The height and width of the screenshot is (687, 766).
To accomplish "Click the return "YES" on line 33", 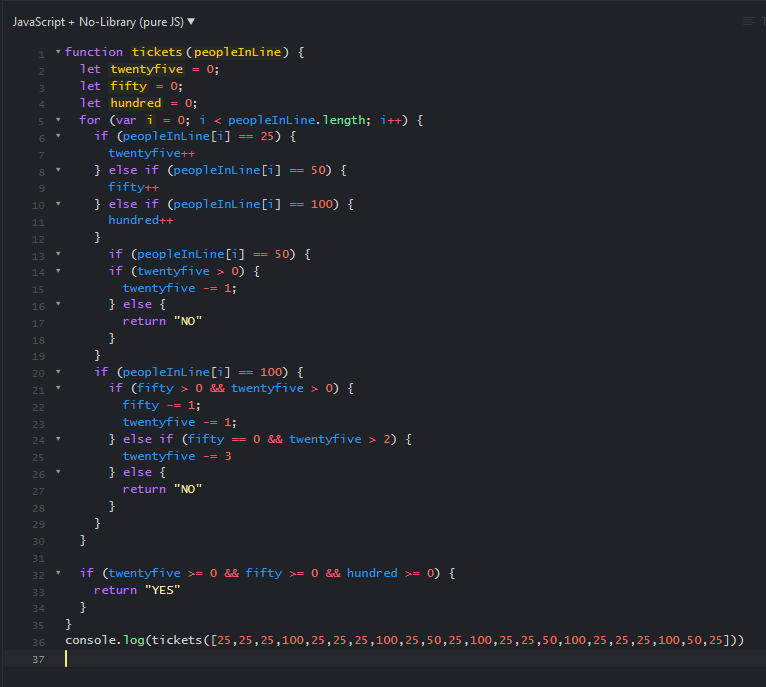I will point(137,590).
